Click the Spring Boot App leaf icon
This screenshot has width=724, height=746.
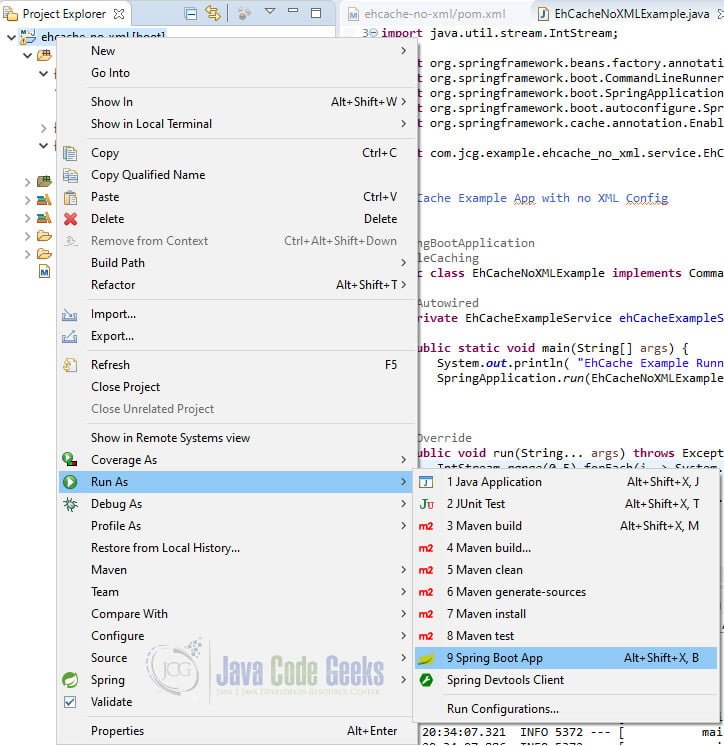(x=426, y=658)
